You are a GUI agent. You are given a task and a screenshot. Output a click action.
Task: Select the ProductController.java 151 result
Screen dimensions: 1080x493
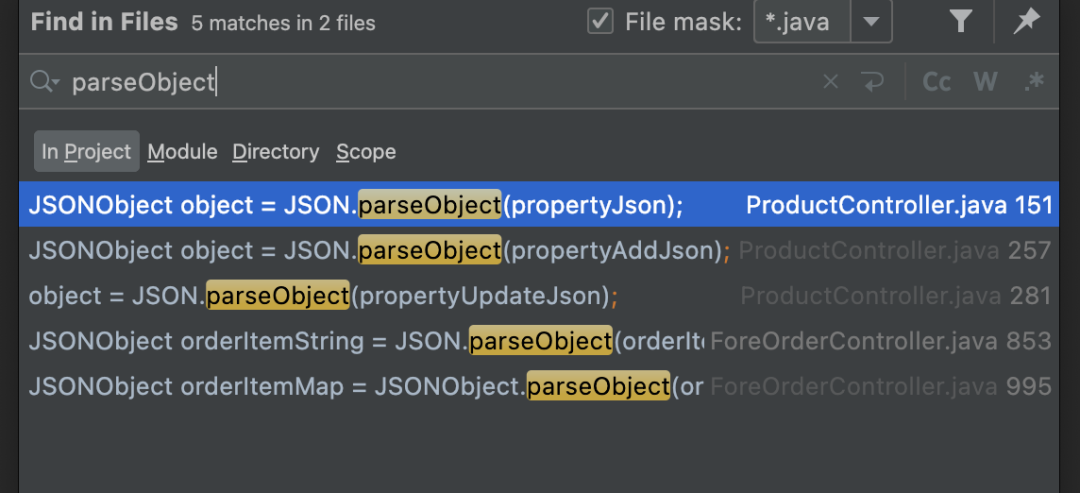click(x=540, y=205)
